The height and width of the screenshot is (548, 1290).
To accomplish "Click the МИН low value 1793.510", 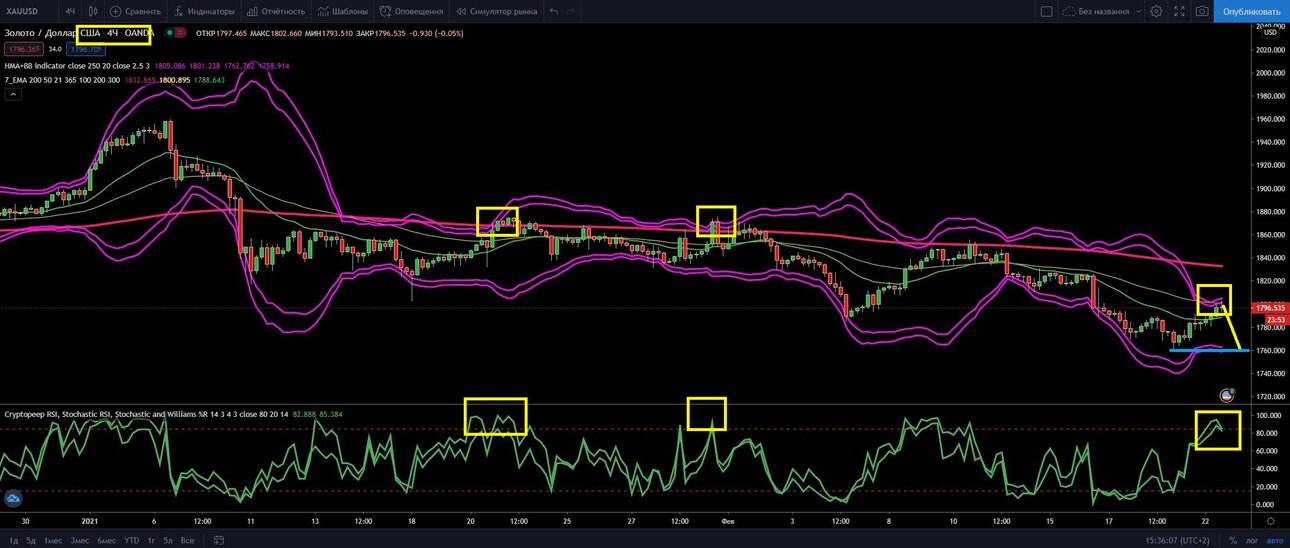I will tap(339, 33).
